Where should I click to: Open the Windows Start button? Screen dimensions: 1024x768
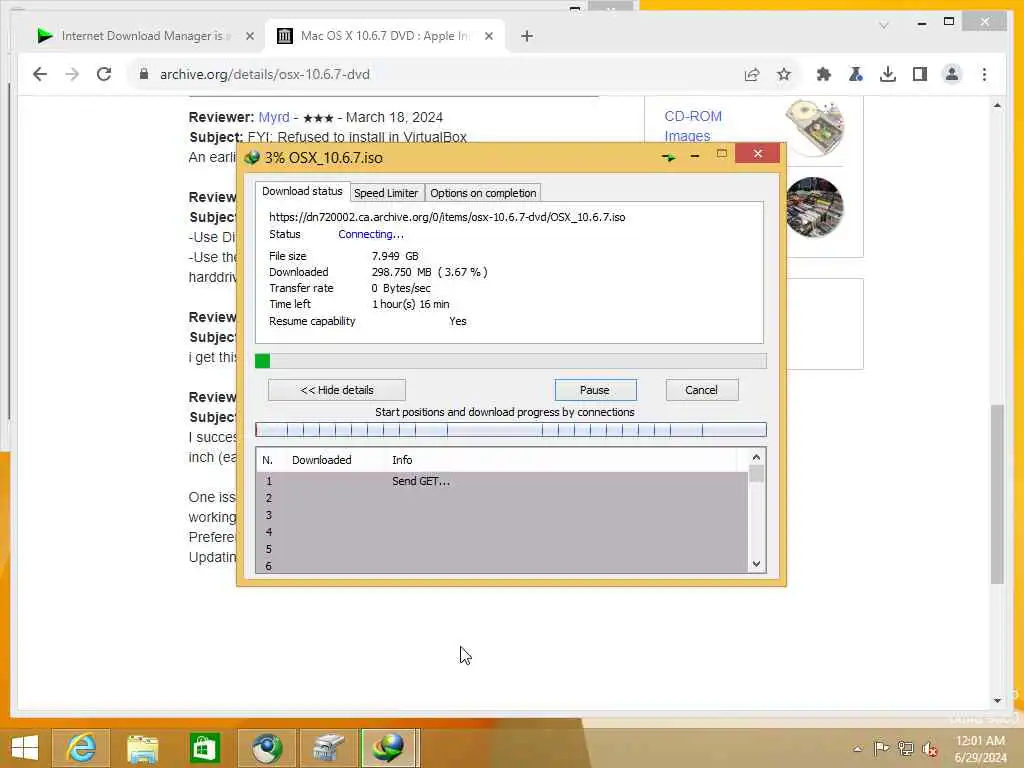coord(25,748)
